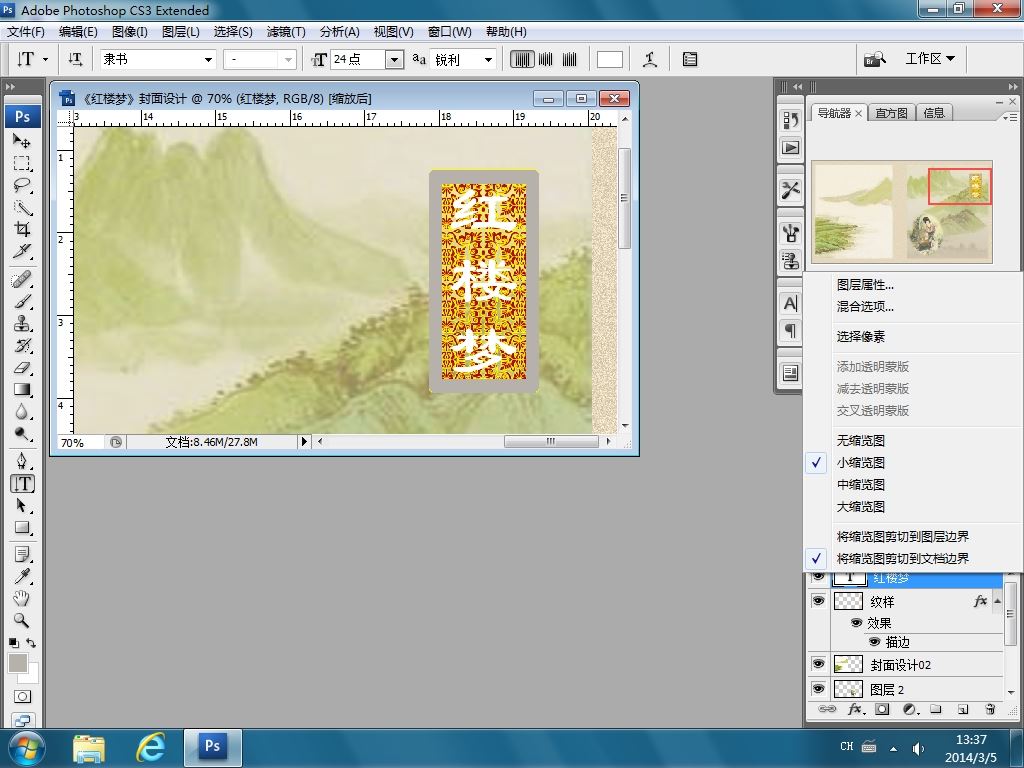Select the Gradient tool
This screenshot has height=768, width=1024.
tap(22, 390)
